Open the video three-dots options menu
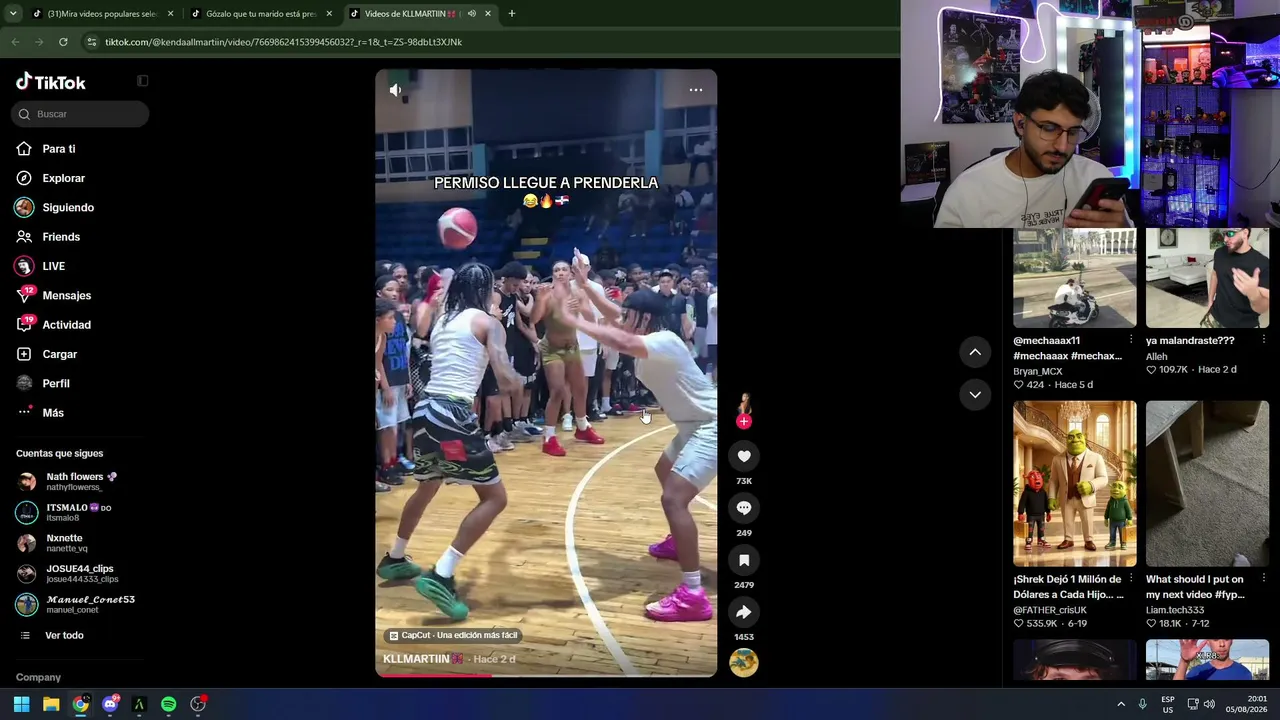 696,90
